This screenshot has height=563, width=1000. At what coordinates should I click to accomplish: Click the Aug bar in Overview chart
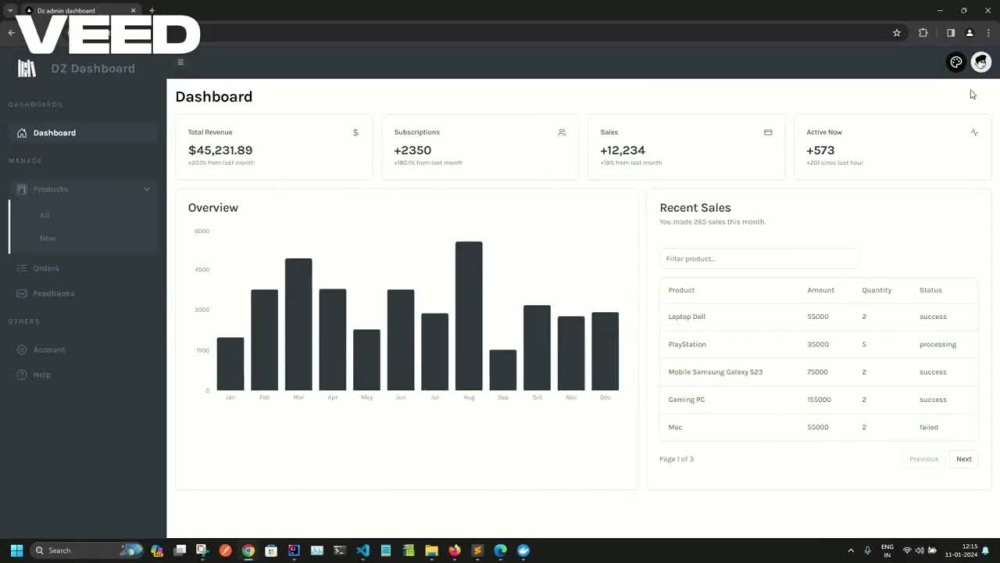469,316
